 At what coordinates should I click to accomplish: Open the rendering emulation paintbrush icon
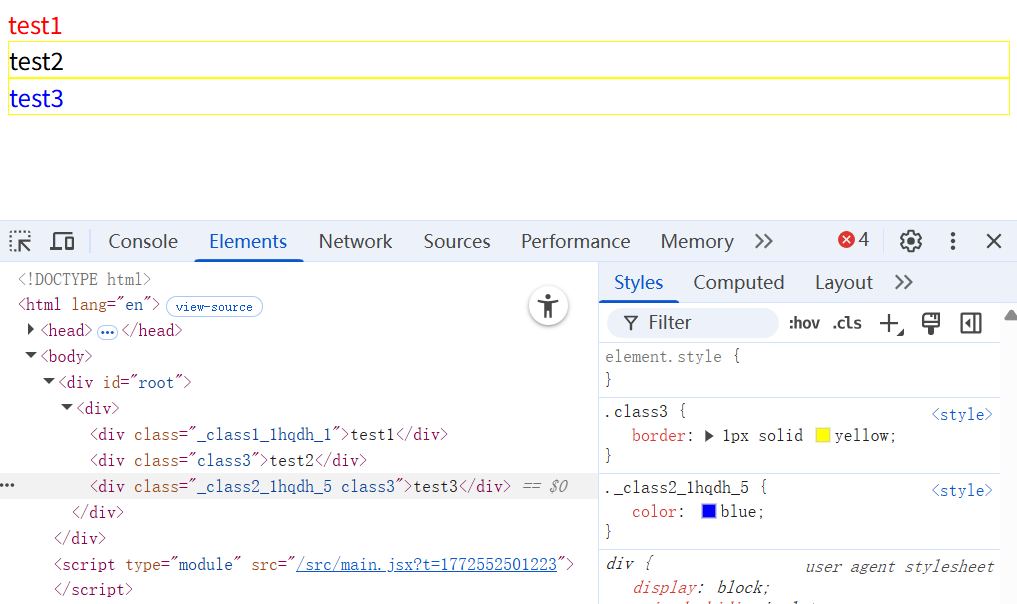[x=931, y=323]
